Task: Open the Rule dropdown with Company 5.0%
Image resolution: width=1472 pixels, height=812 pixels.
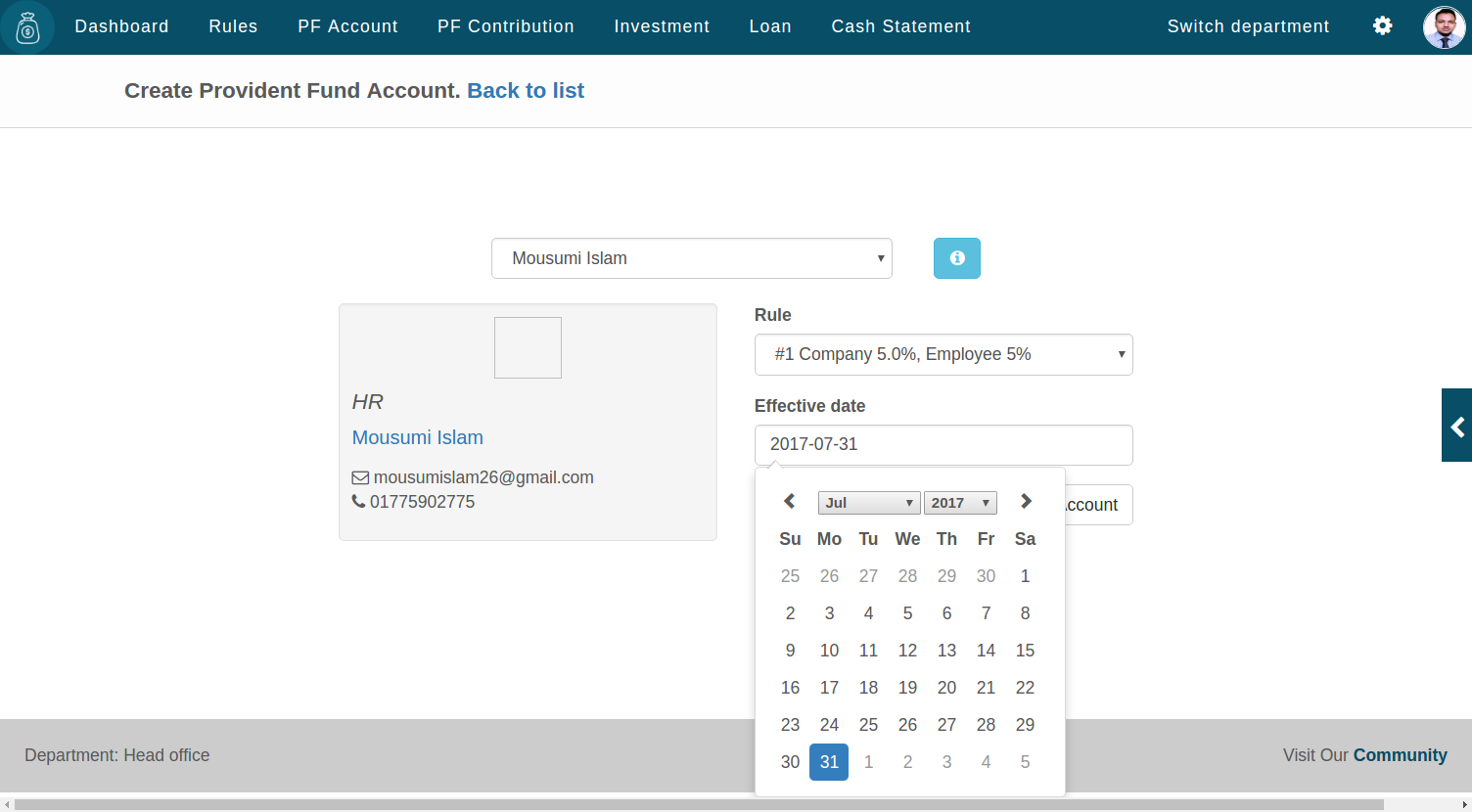Action: pyautogui.click(x=943, y=354)
